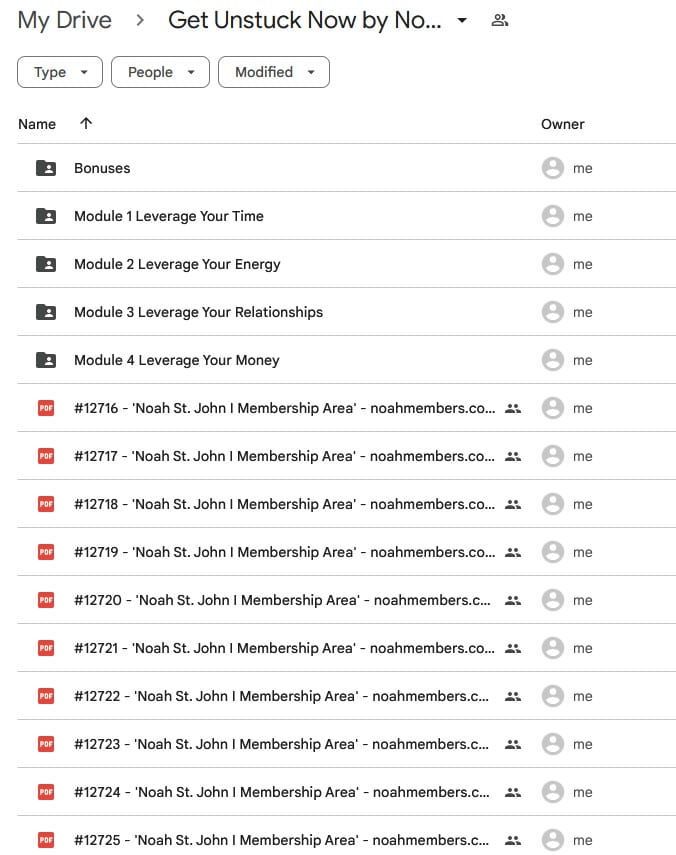This screenshot has height=855, width=676.
Task: Open the Module 3 Leverage Your Relationships folder
Action: click(198, 312)
